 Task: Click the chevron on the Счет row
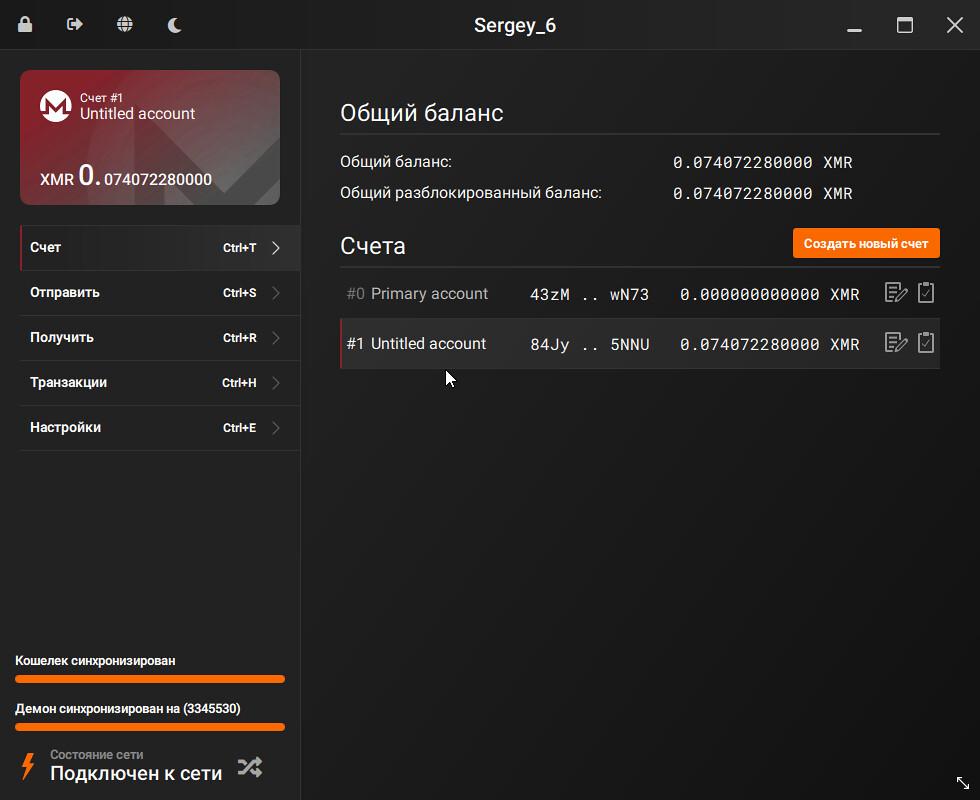[276, 248]
